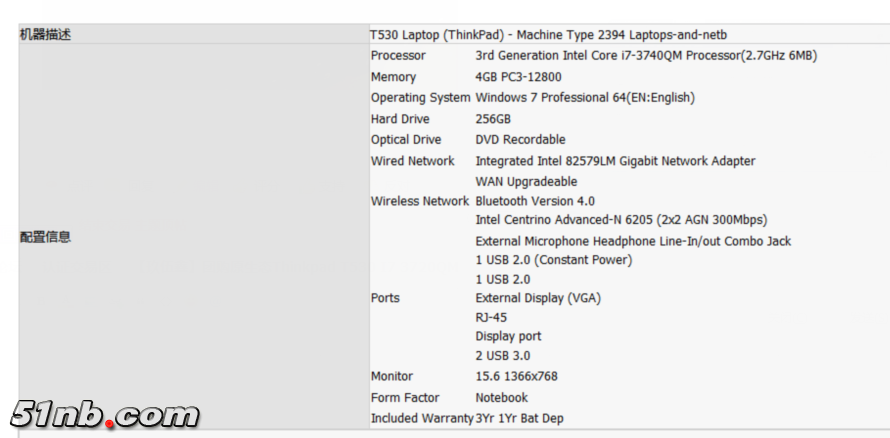This screenshot has width=890, height=438.
Task: Click the Ports label
Action: point(385,298)
